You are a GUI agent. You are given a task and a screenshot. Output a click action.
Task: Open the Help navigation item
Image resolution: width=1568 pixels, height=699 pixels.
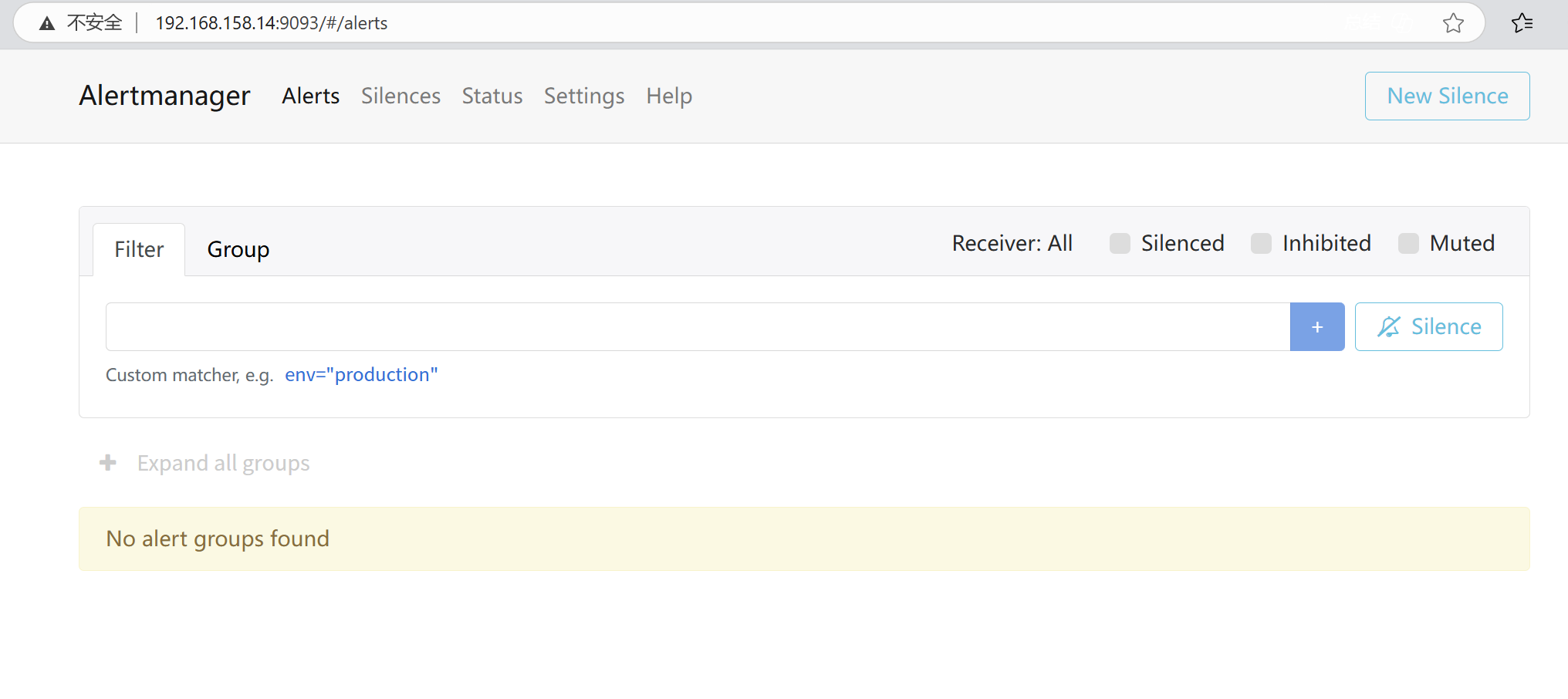(669, 96)
